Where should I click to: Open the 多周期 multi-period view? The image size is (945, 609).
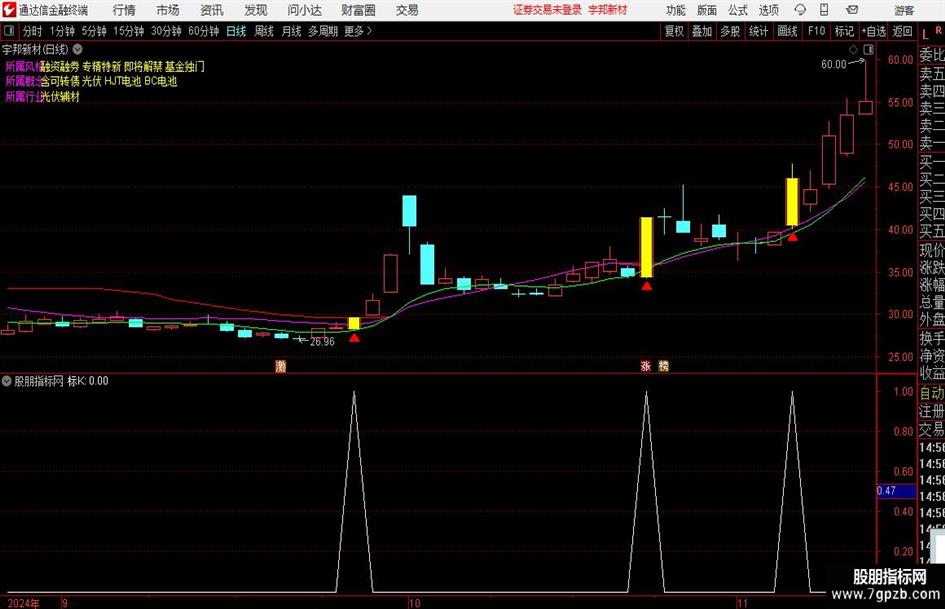[323, 31]
